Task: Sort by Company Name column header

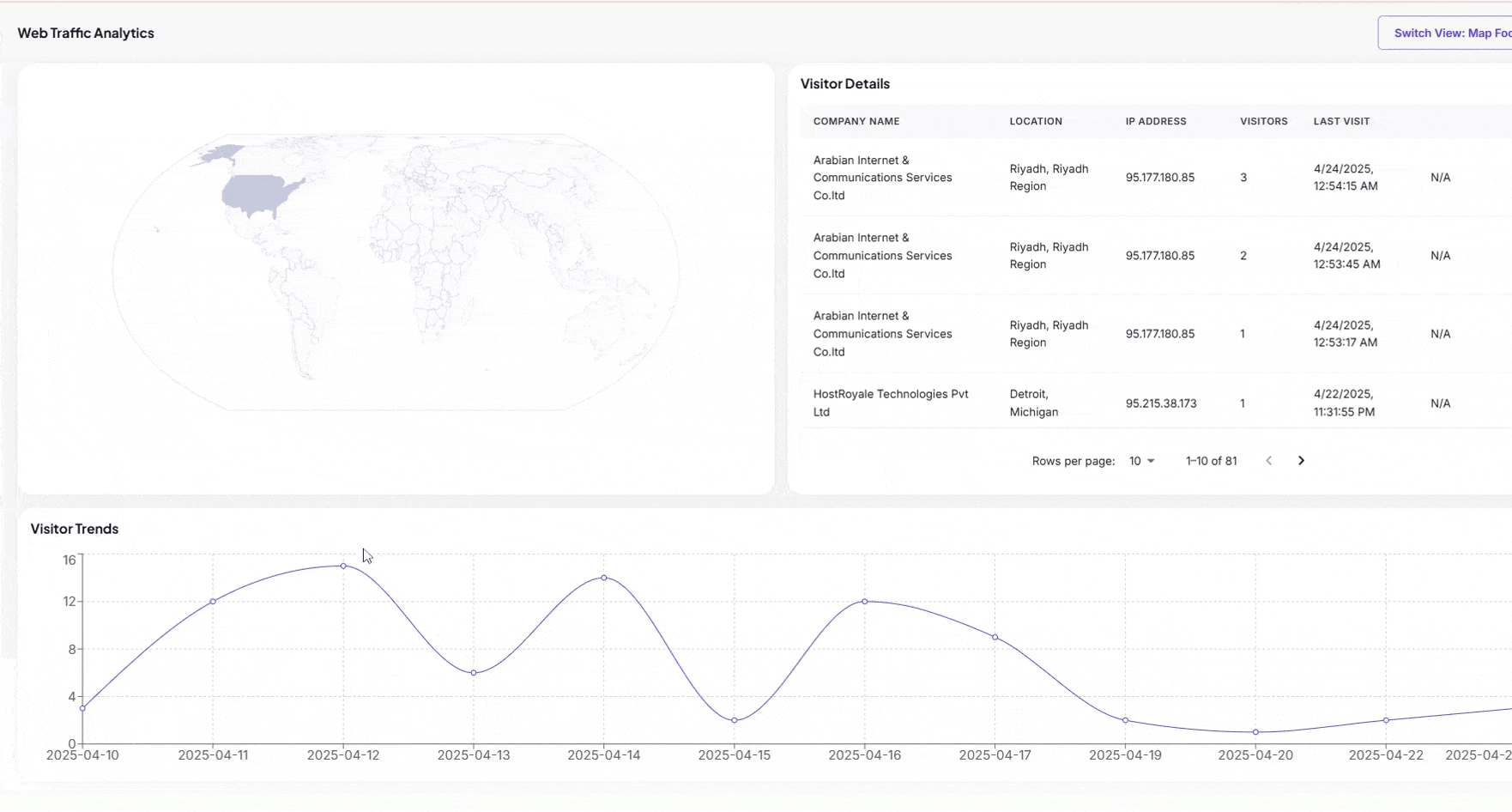Action: point(856,122)
